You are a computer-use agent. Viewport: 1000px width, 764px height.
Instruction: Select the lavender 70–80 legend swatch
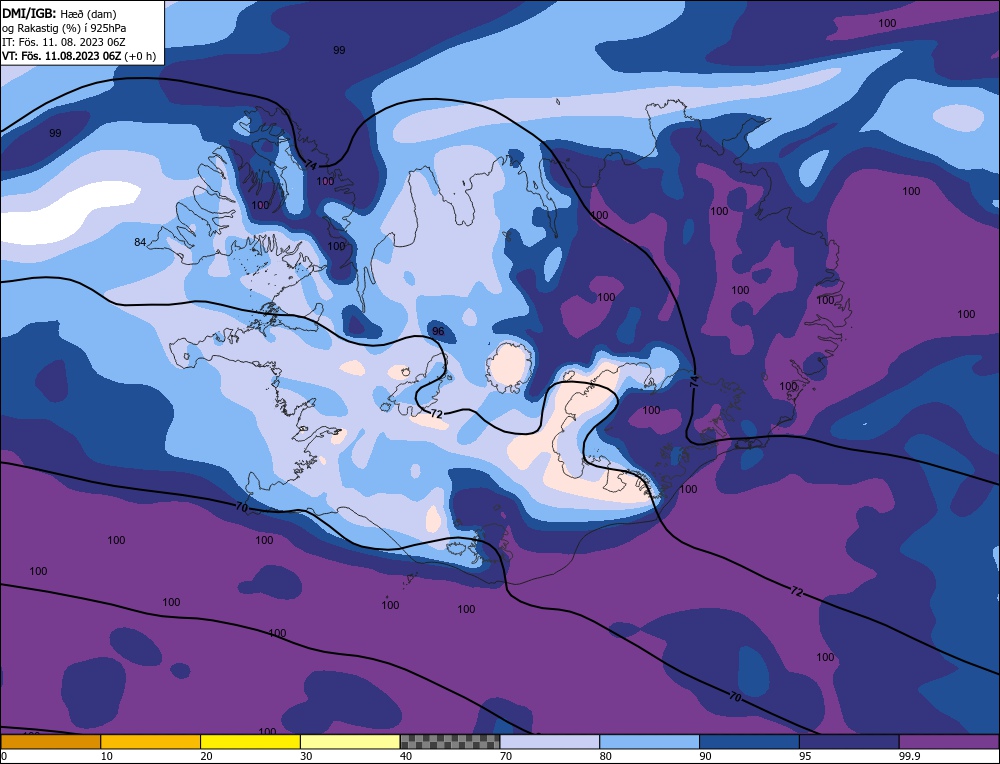(550, 742)
